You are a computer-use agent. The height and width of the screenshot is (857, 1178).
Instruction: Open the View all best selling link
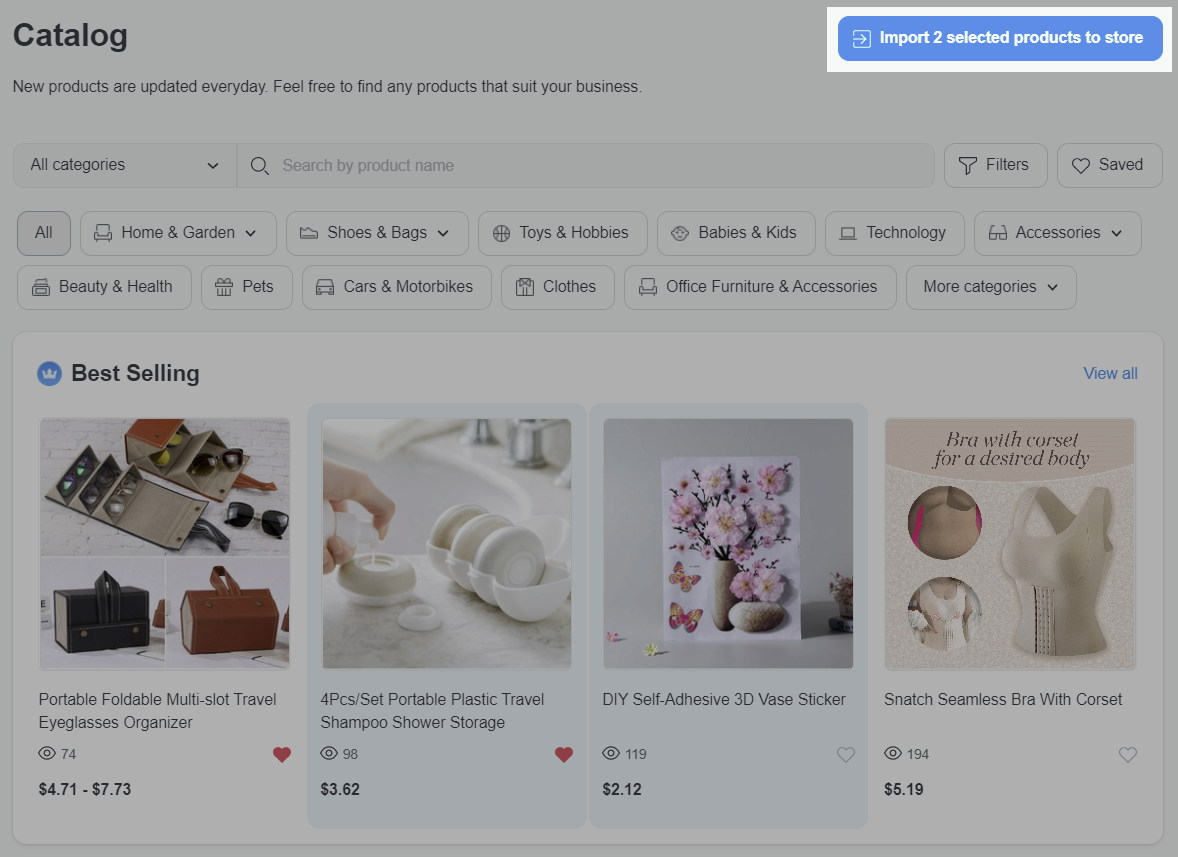[1110, 373]
